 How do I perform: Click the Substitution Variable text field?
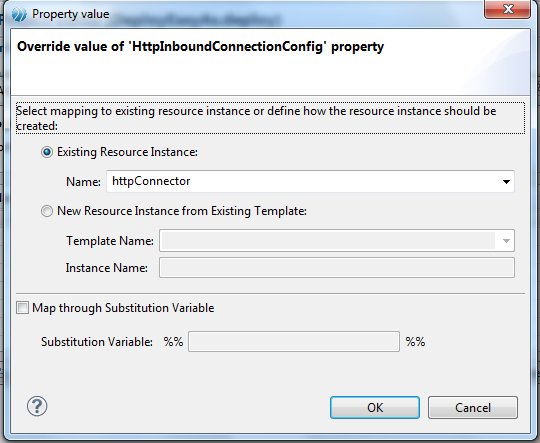pyautogui.click(x=294, y=341)
